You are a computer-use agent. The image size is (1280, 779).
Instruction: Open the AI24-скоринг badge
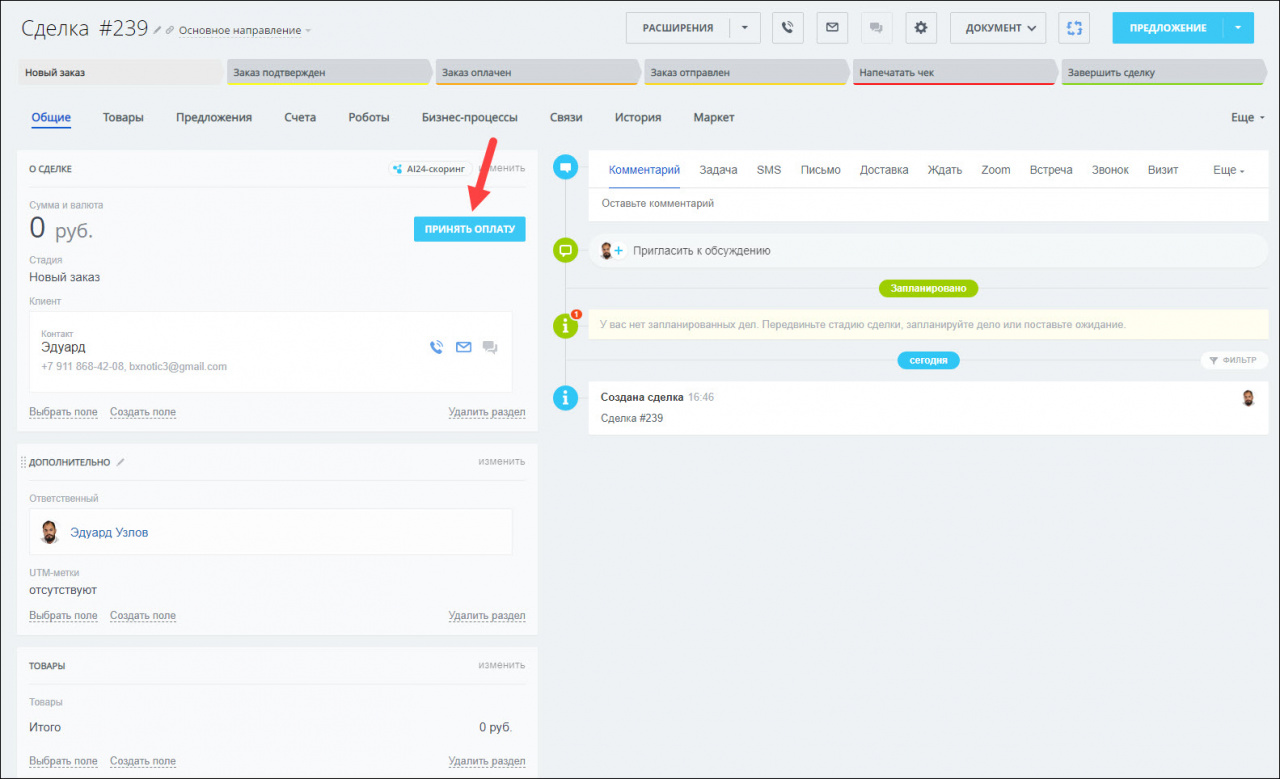(x=431, y=169)
